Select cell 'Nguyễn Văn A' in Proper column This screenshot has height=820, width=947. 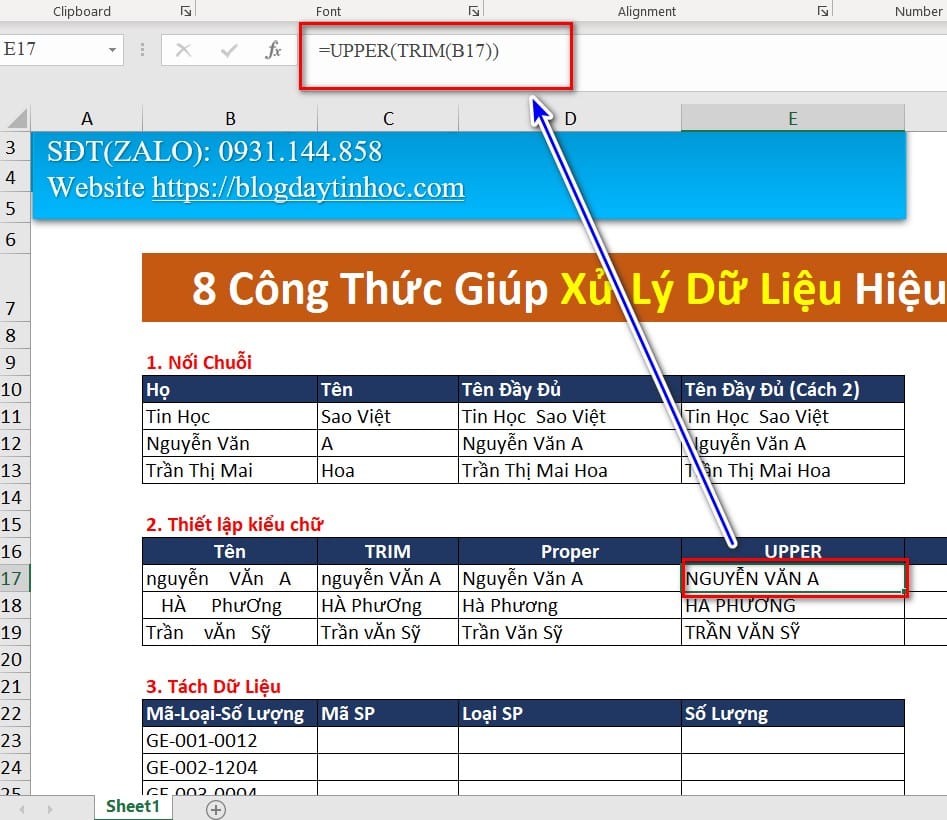click(x=570, y=578)
